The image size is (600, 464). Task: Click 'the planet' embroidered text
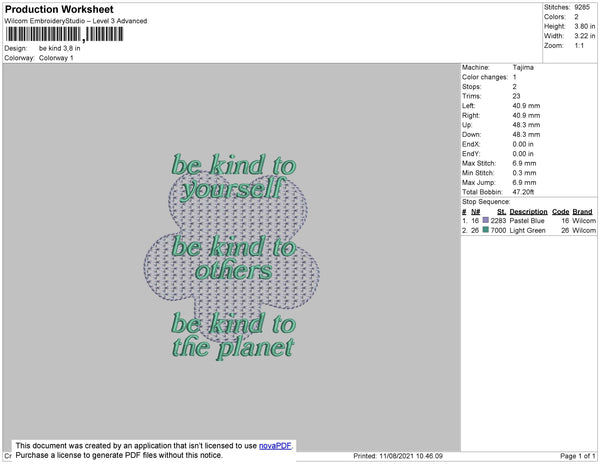(x=233, y=348)
